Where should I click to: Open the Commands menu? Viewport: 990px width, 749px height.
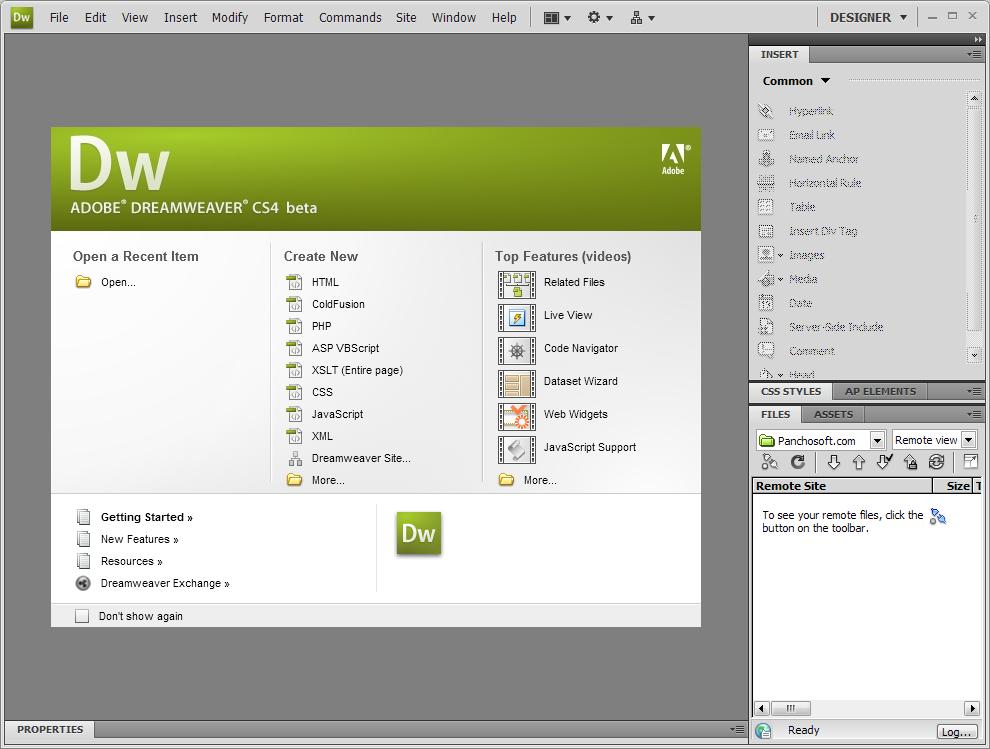pos(350,18)
